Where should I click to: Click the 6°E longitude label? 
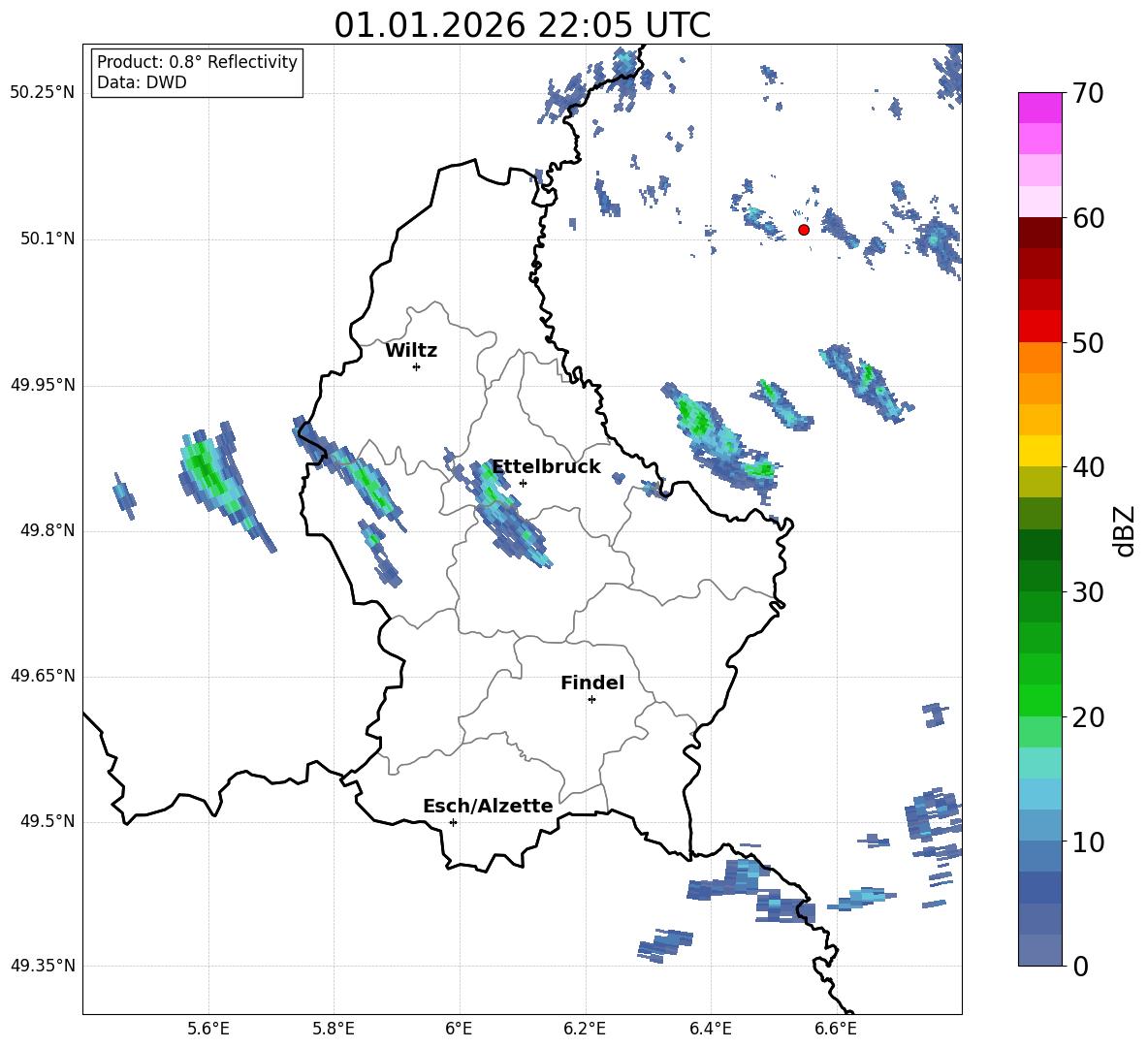(x=459, y=1029)
